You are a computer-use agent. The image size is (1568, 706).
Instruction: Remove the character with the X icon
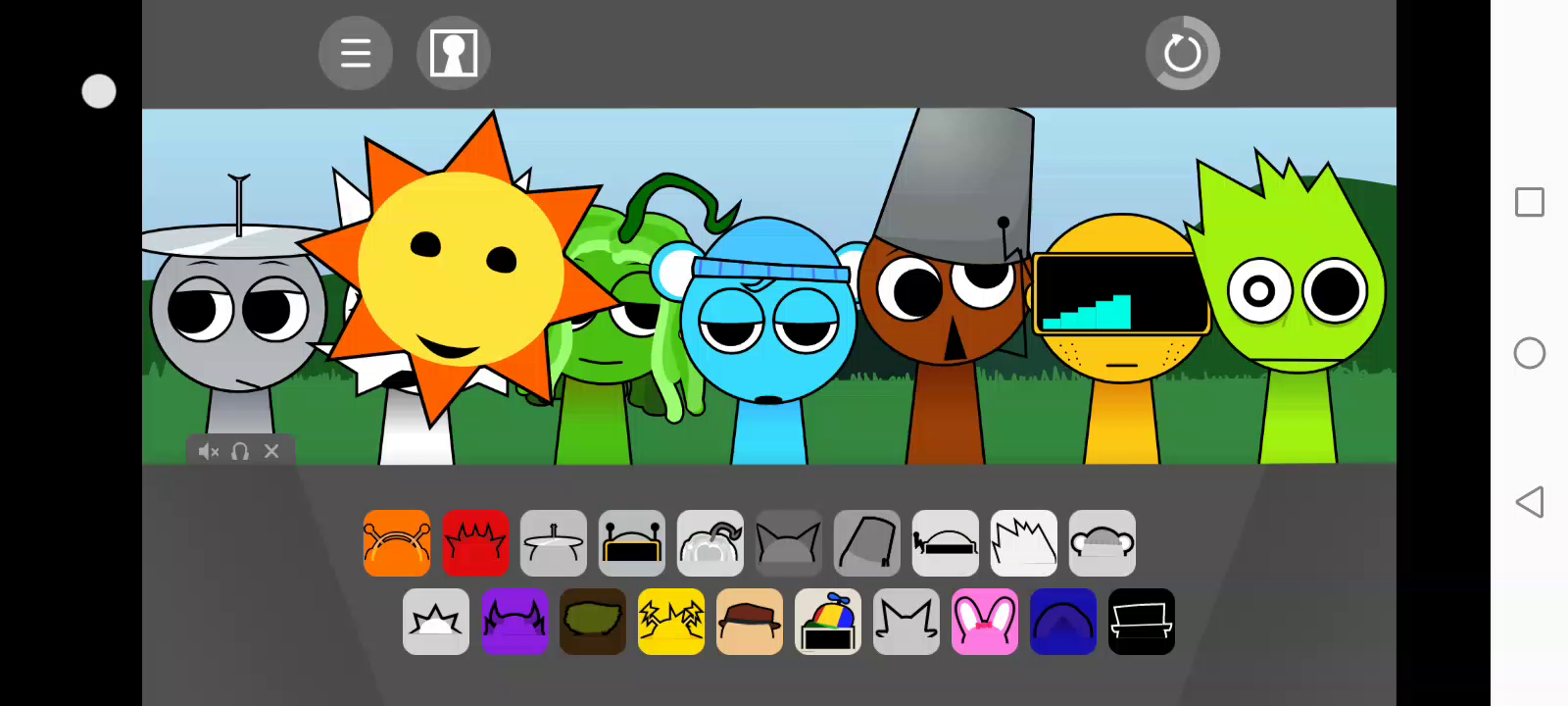coord(271,451)
